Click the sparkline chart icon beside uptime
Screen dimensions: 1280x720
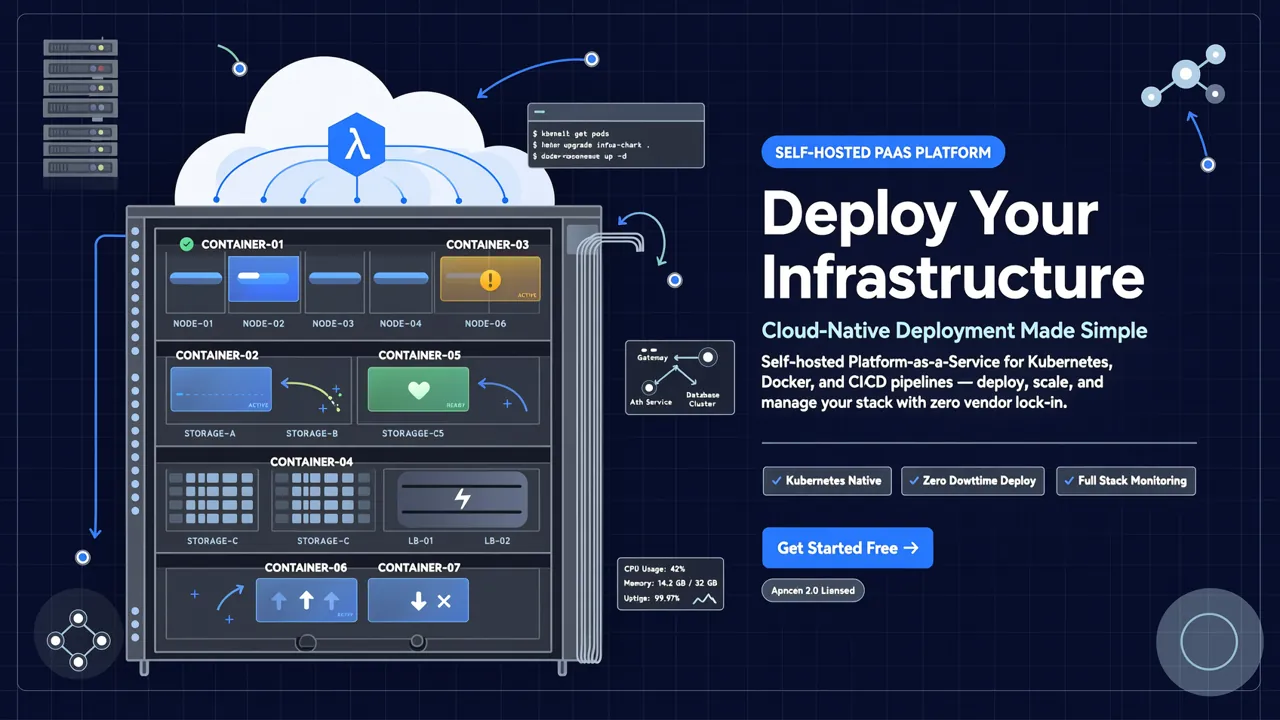pos(705,598)
